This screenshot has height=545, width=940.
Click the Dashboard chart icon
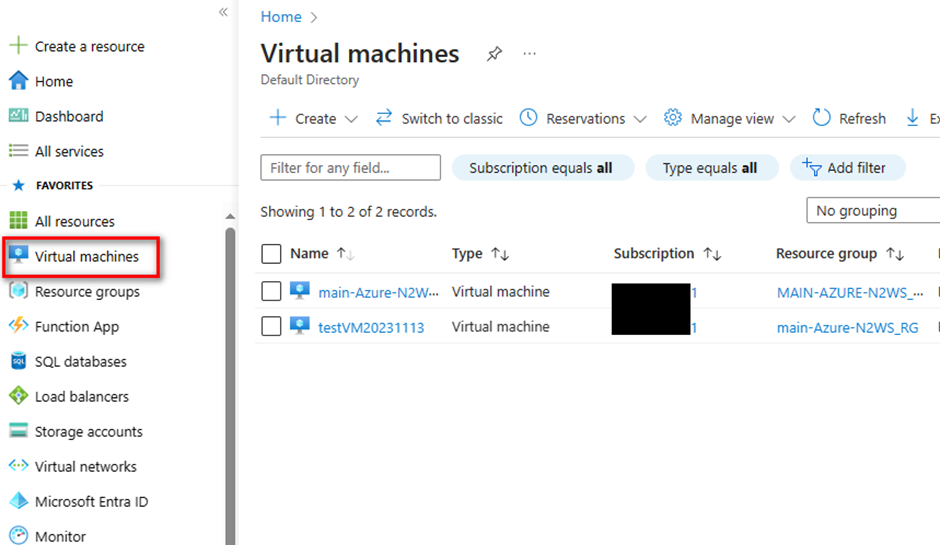[19, 115]
